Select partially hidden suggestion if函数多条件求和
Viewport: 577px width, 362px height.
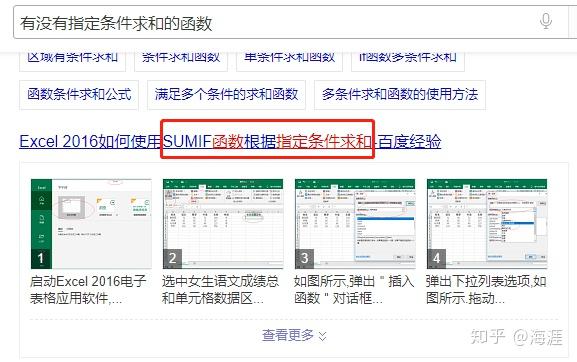tap(408, 61)
